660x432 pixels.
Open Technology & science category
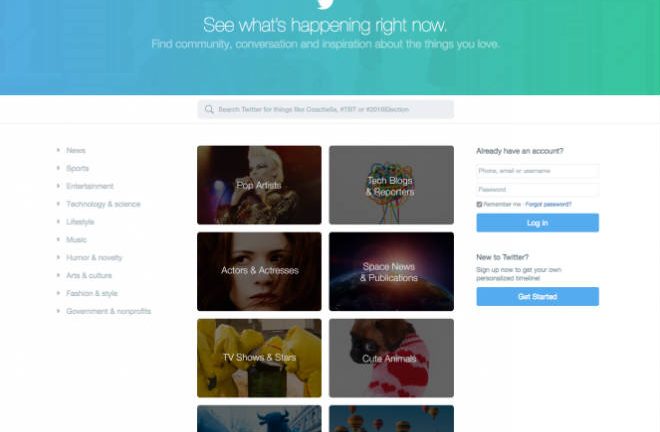[x=103, y=204]
